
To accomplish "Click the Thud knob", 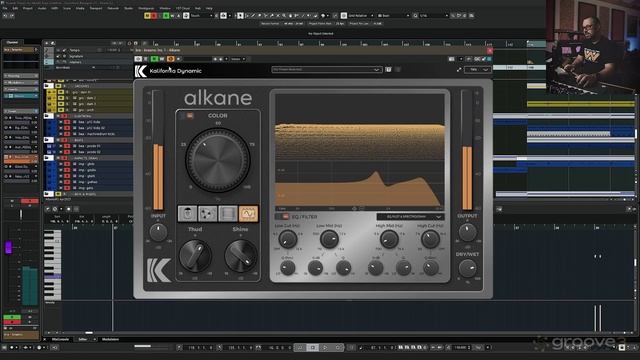I will 195,256.
